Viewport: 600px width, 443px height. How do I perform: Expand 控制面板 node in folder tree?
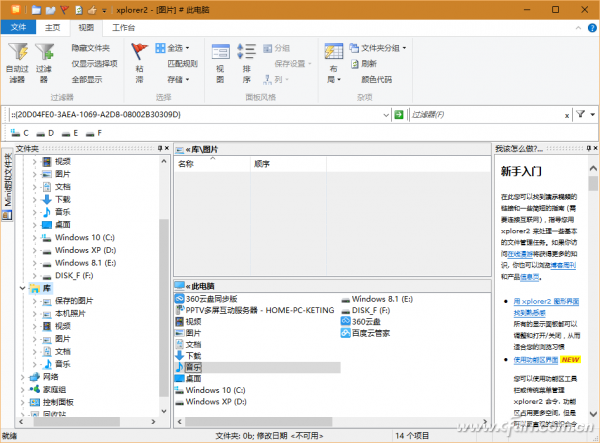point(23,402)
